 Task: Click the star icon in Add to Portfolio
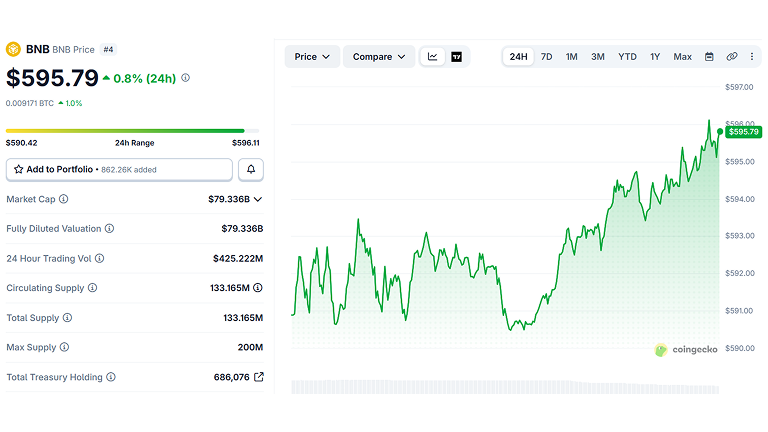pos(19,169)
